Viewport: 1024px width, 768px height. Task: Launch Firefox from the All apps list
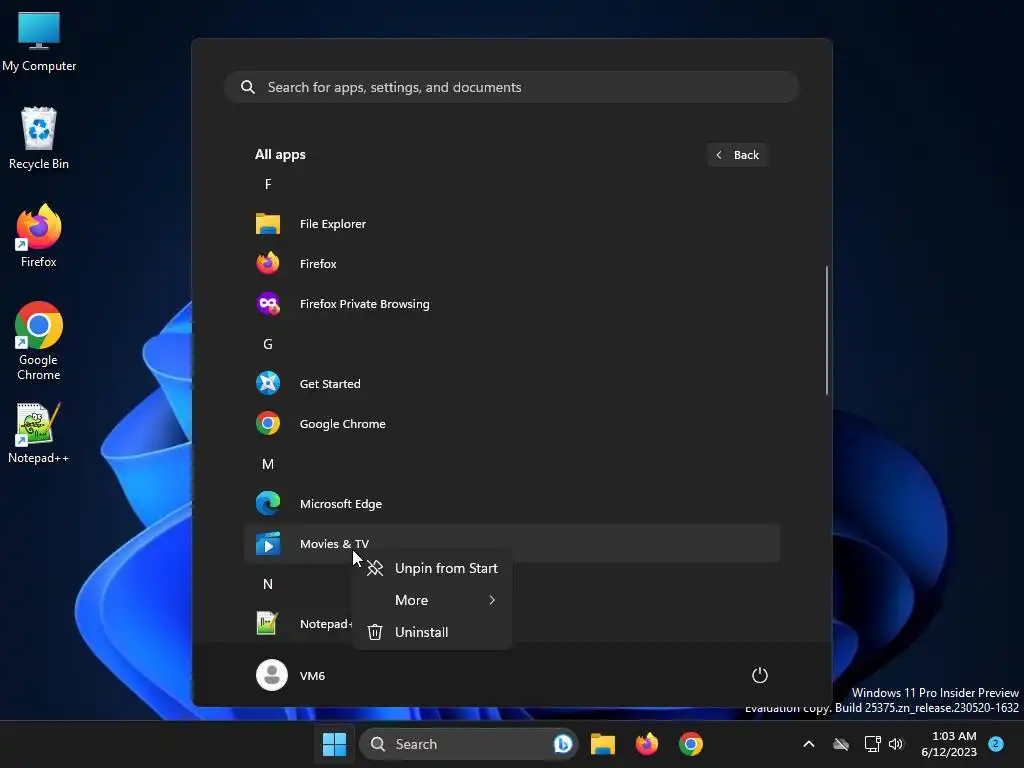511,264
